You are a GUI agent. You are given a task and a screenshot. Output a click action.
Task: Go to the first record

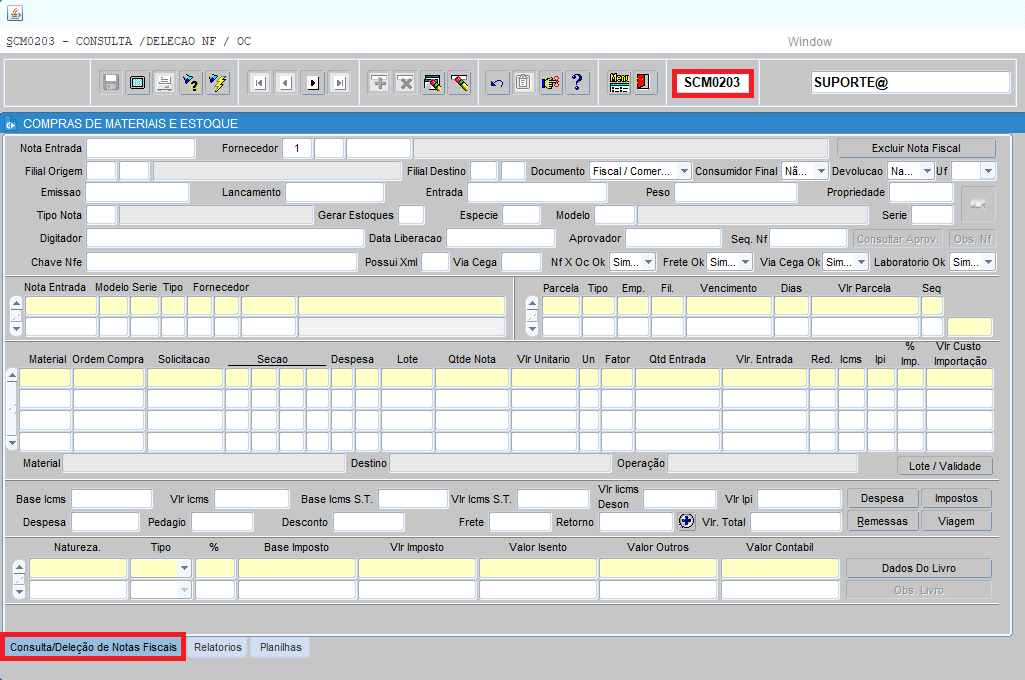(x=260, y=82)
